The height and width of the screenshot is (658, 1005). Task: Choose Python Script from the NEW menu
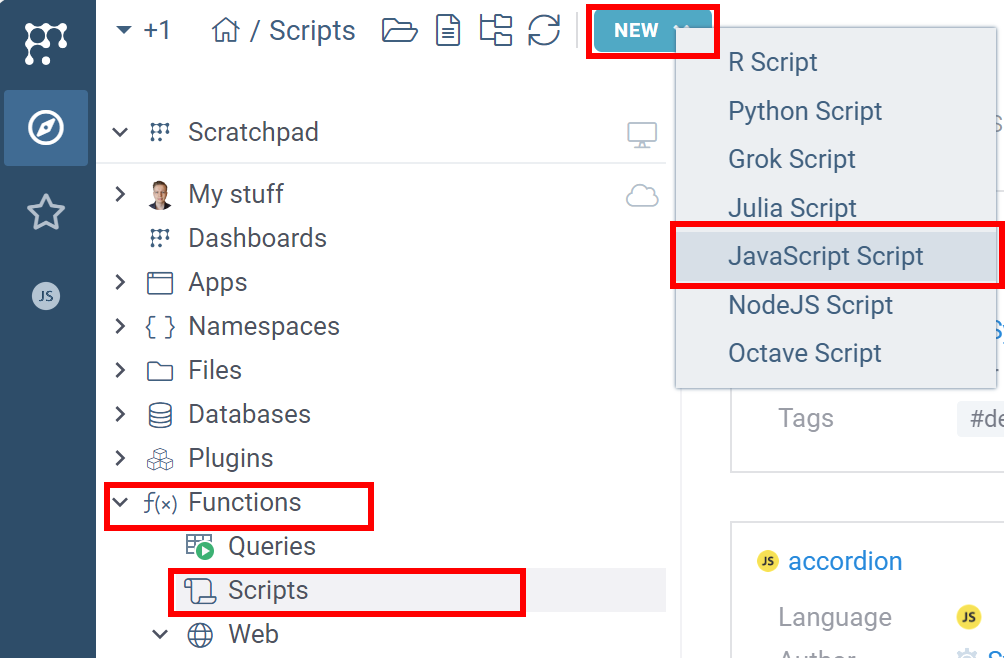[803, 111]
